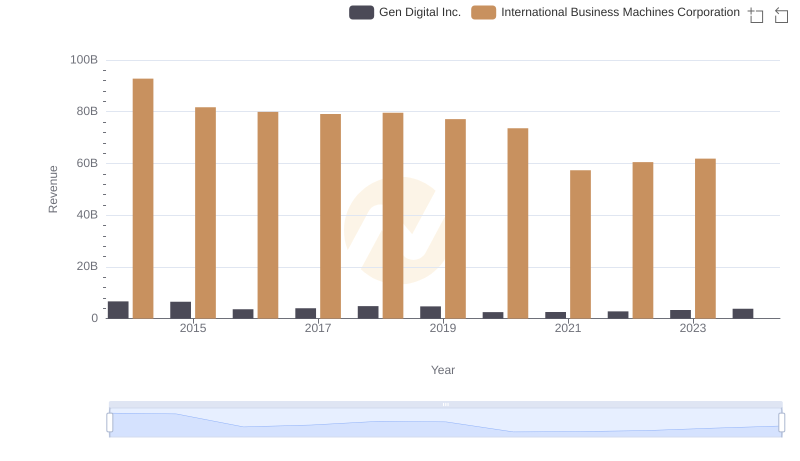Click the Year axis title
The width and height of the screenshot is (800, 461).
point(443,370)
